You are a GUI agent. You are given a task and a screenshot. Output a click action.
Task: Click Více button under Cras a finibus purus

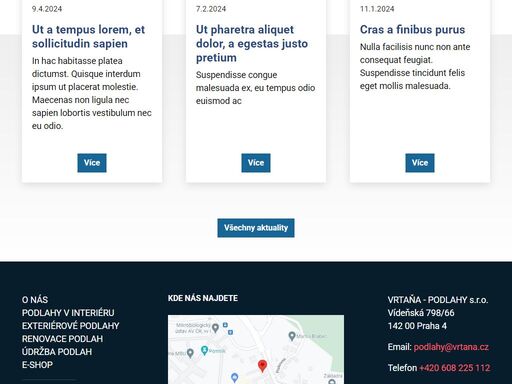[420, 163]
